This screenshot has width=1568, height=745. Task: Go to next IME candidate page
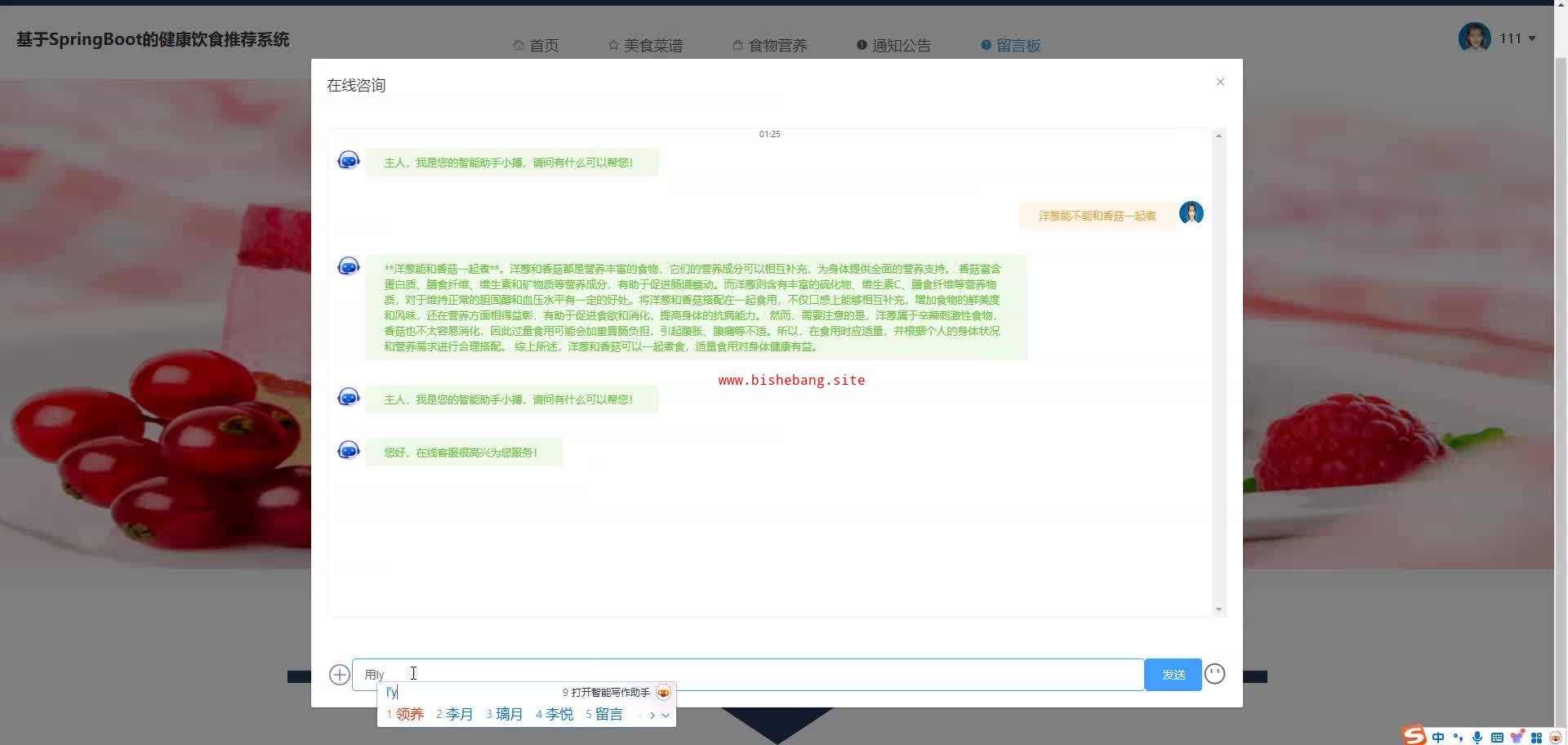(x=653, y=716)
